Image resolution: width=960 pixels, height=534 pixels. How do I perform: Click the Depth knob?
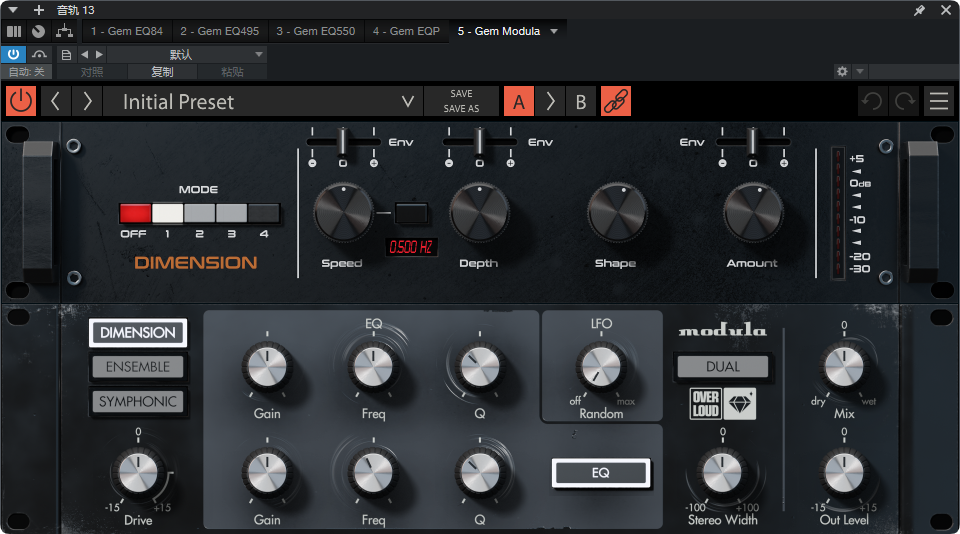pos(479,212)
